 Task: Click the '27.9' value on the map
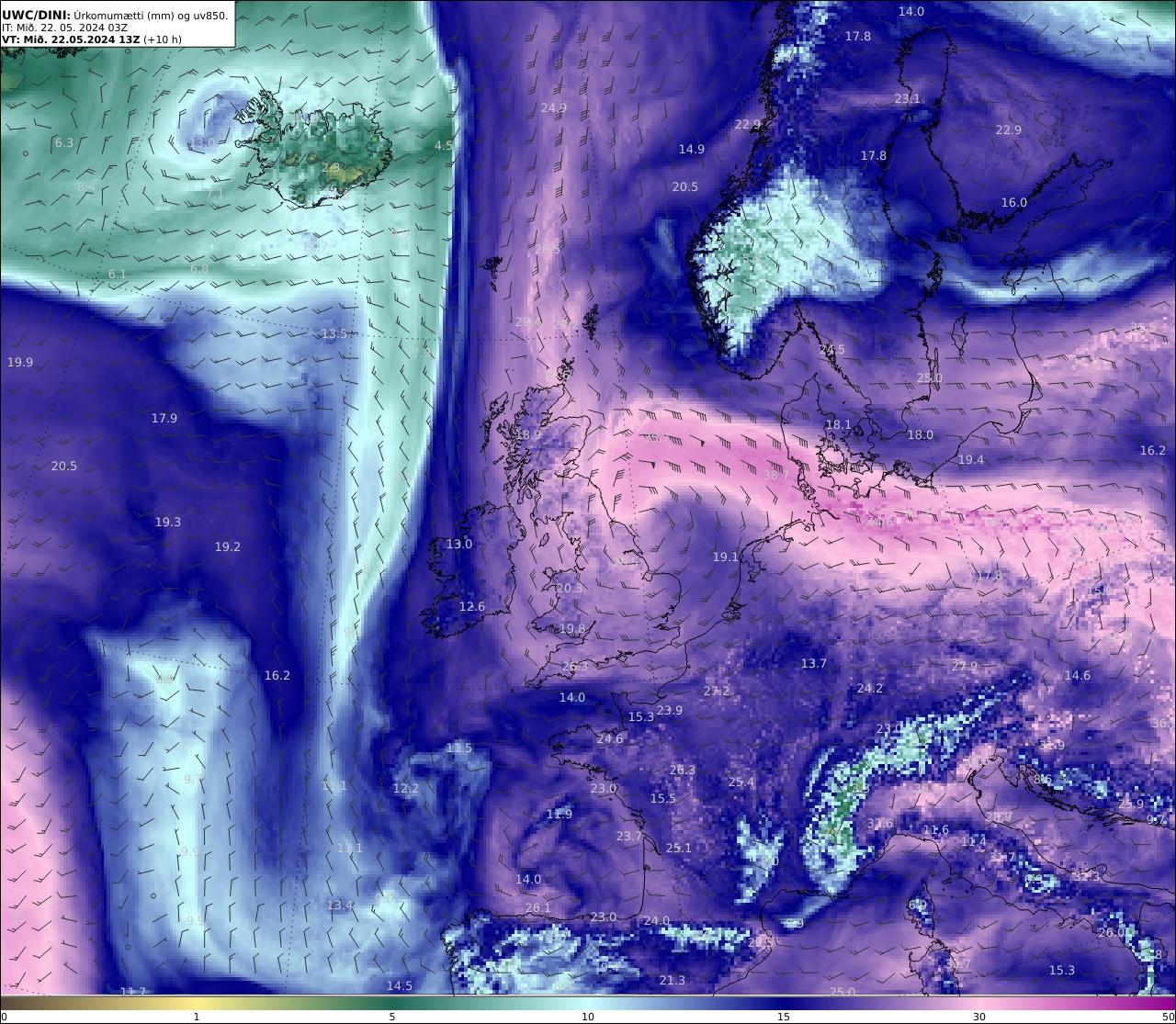point(966,666)
